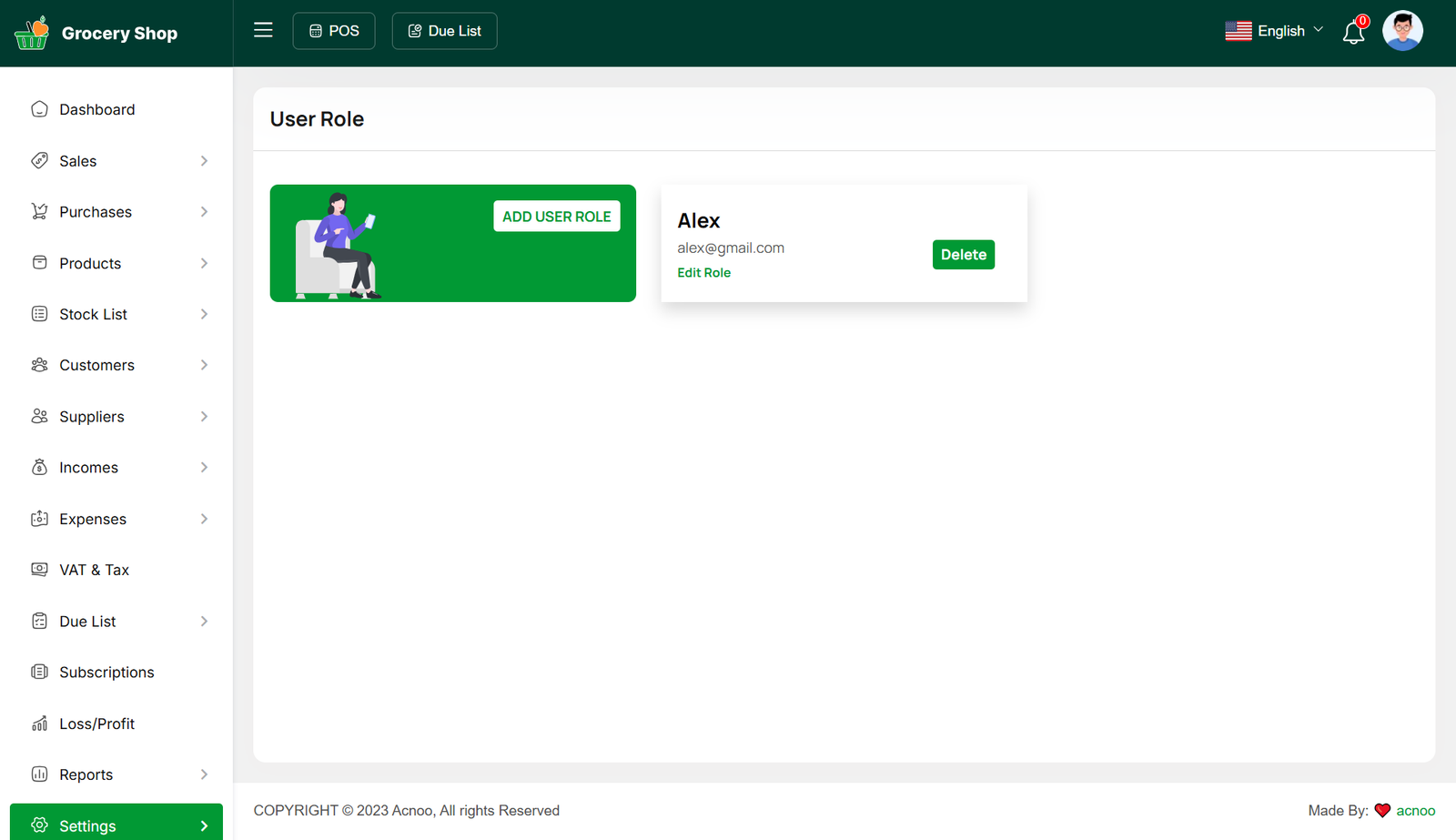Screen dimensions: 1456x840
Task: Click the user profile avatar
Action: 1401,31
